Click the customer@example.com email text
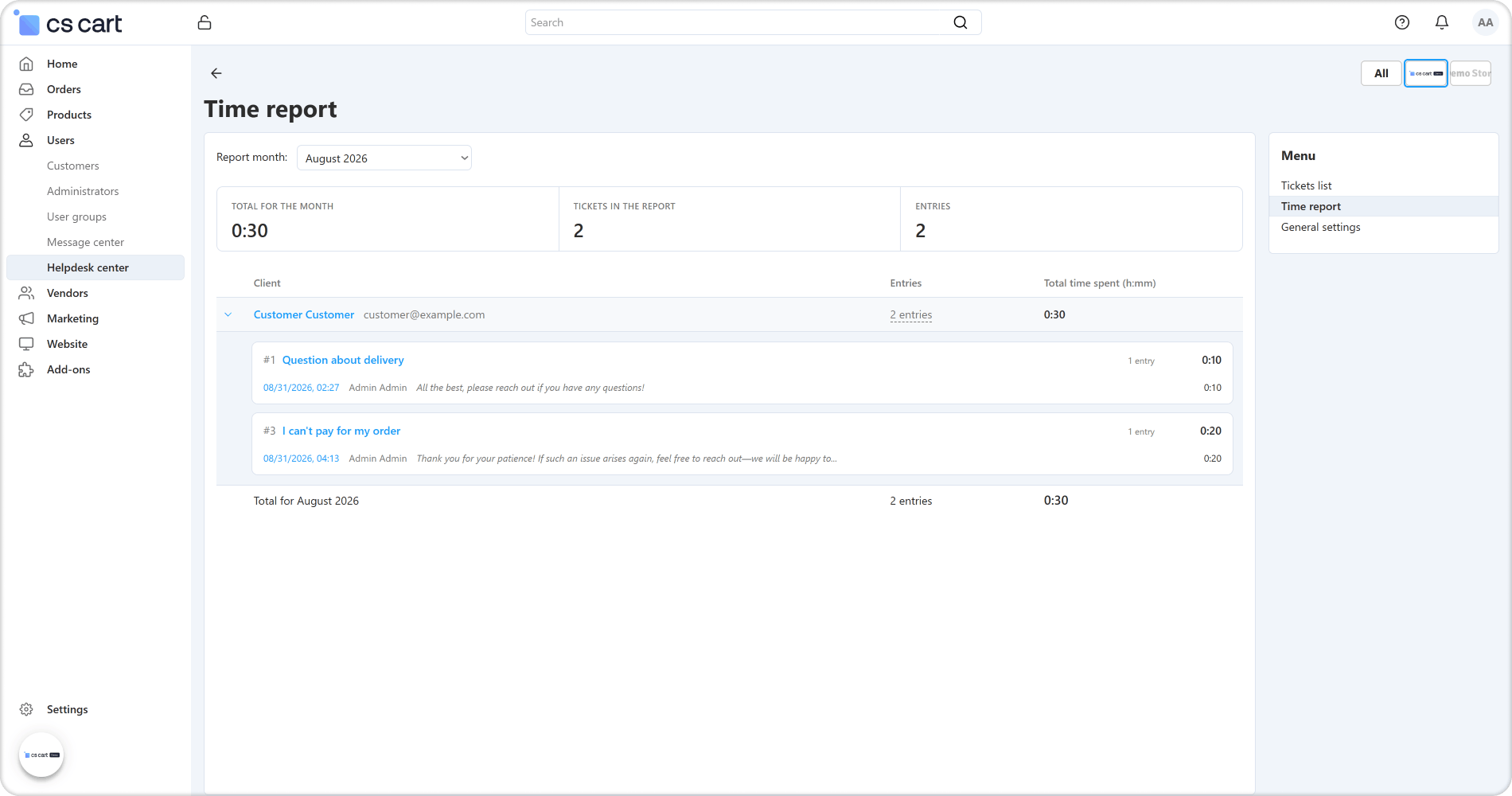 [x=424, y=314]
